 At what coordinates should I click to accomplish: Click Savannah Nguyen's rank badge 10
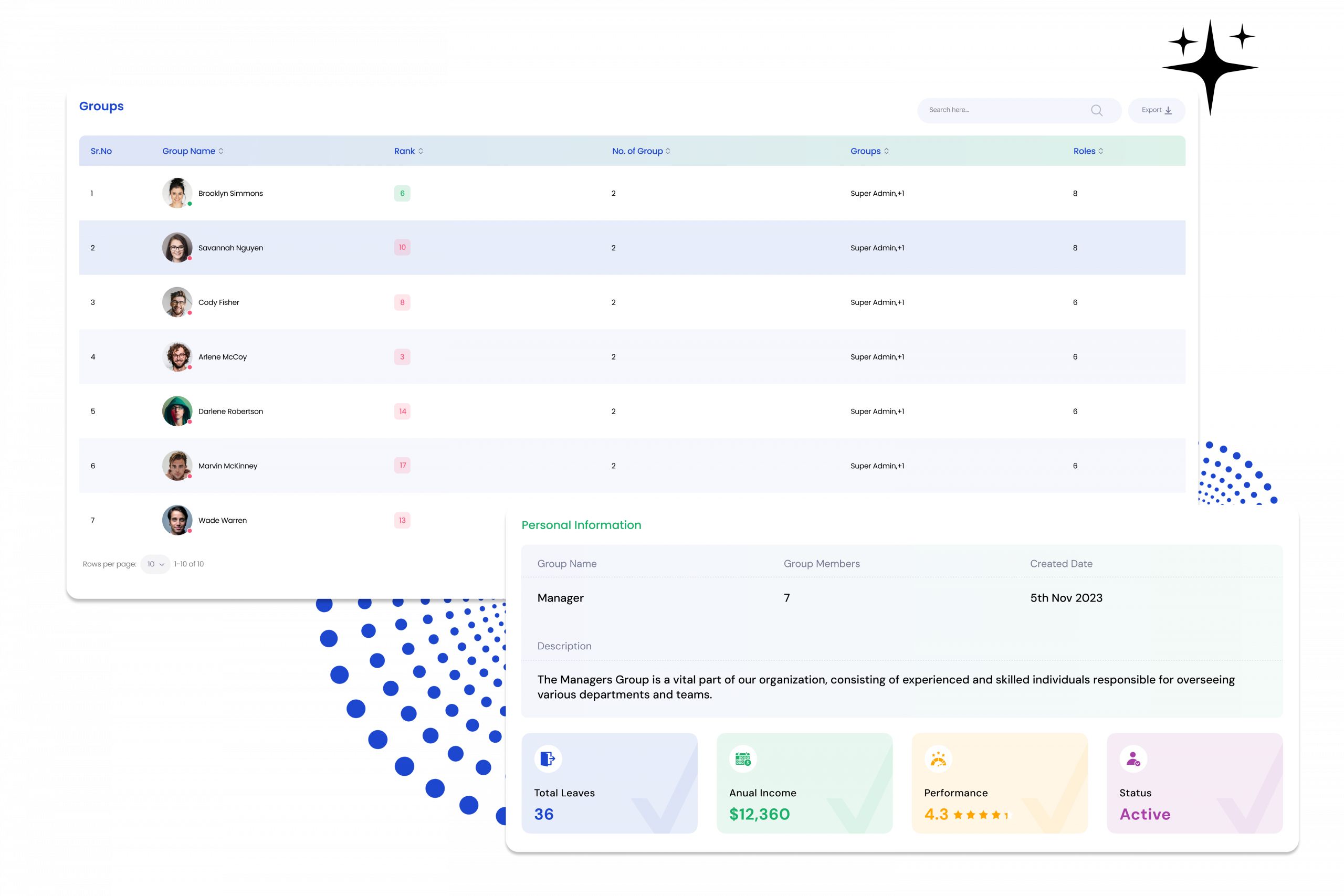click(402, 247)
